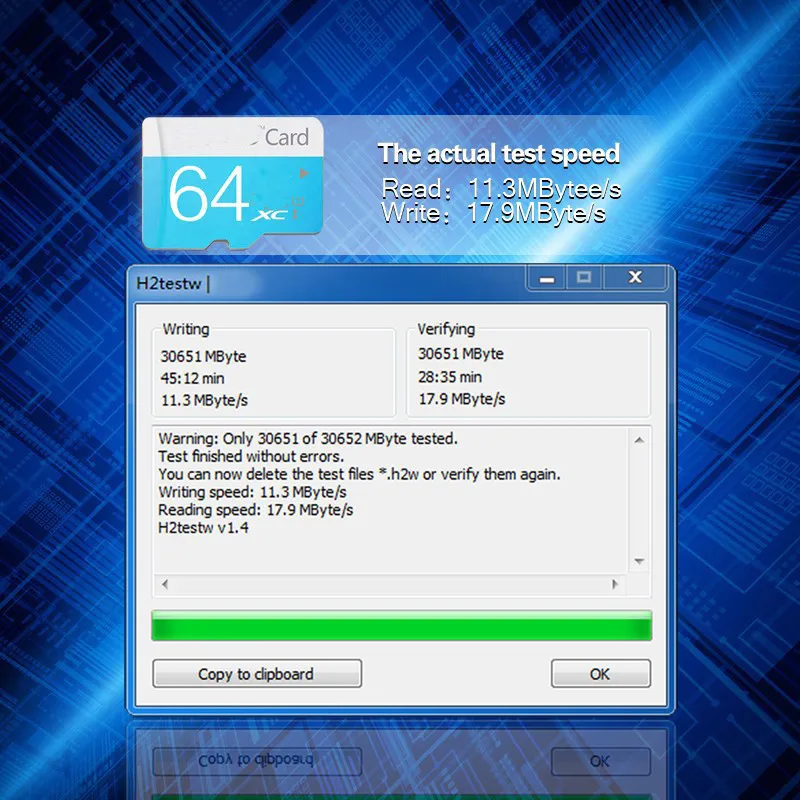This screenshot has width=800, height=800.
Task: Select '17.9 MByte/s' in Verifying group
Action: pos(462,399)
